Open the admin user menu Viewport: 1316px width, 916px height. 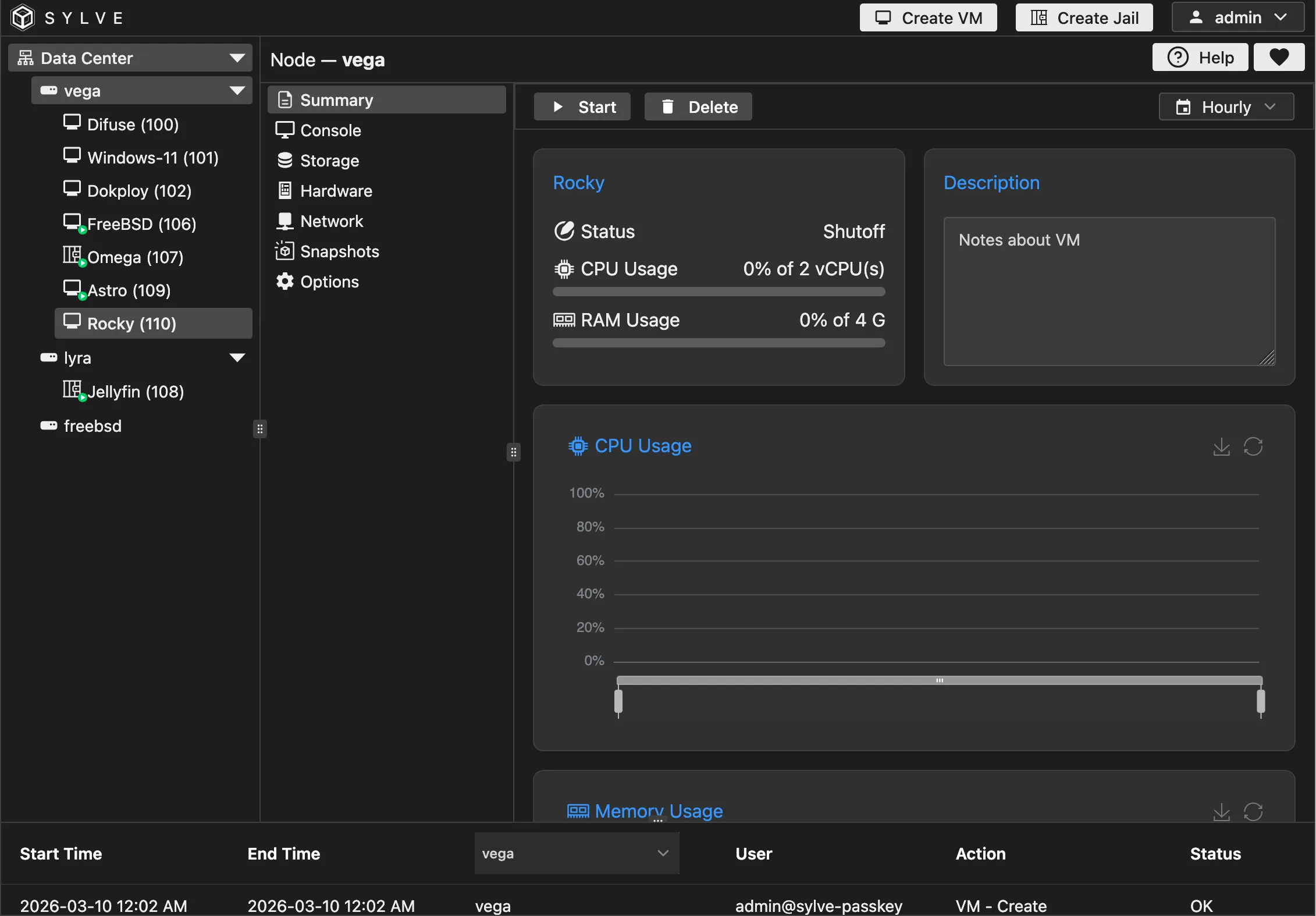pyautogui.click(x=1237, y=17)
